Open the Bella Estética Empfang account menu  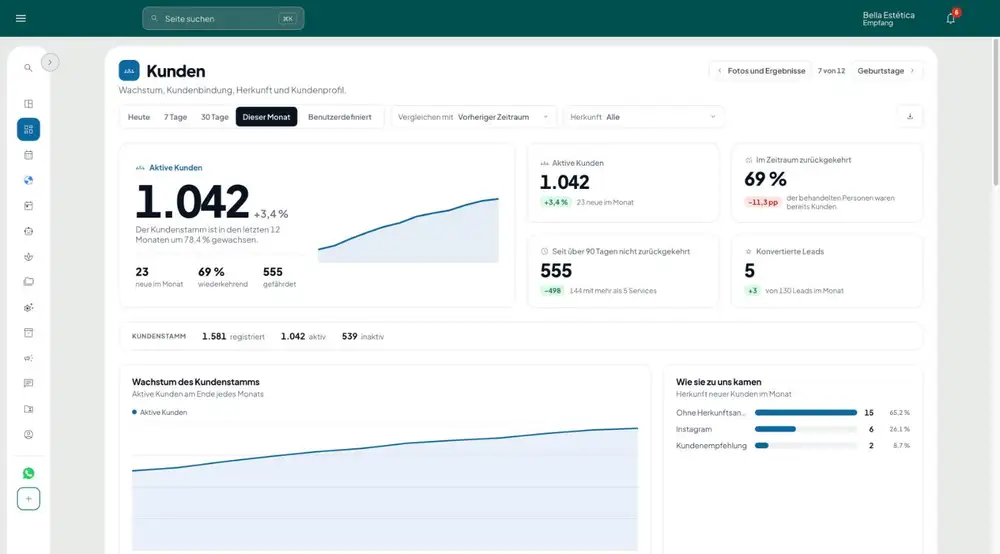(888, 18)
